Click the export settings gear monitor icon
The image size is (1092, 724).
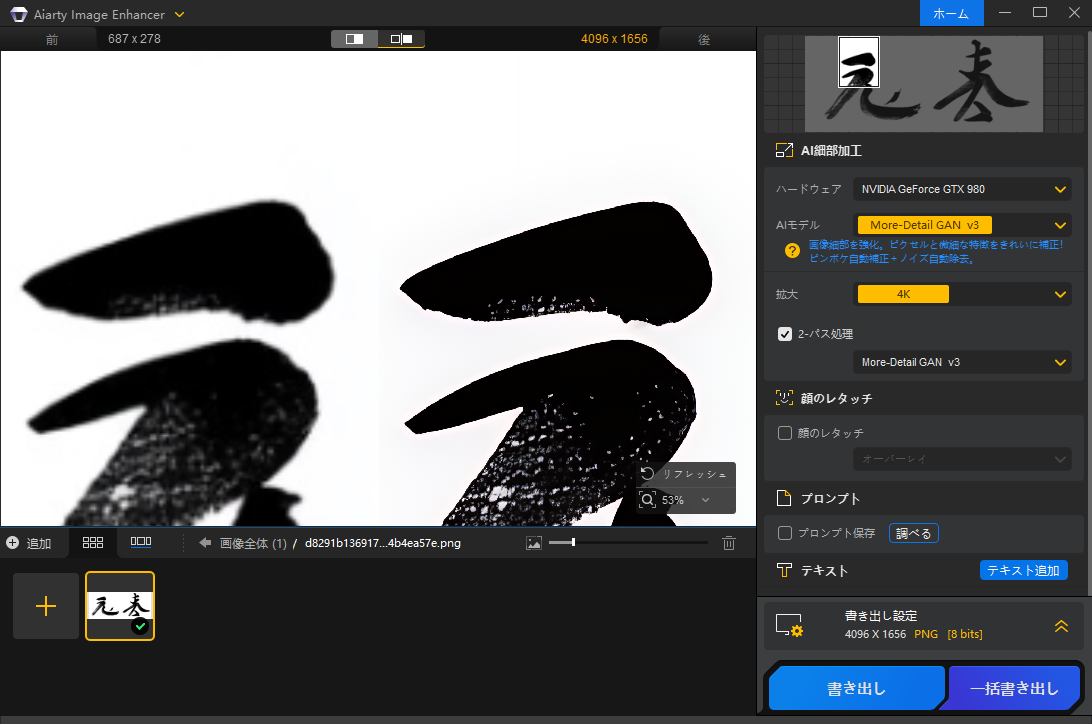[790, 625]
